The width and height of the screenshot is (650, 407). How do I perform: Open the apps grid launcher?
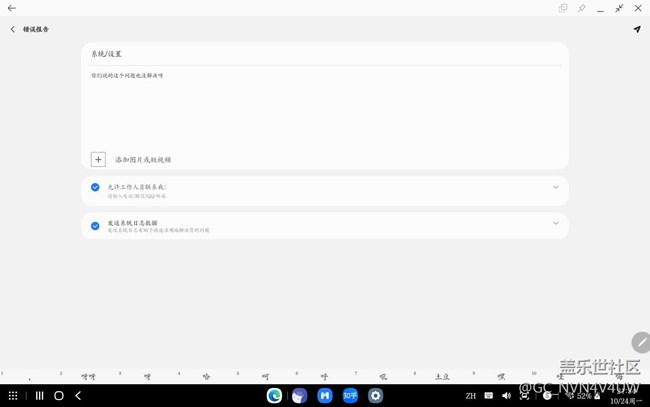(x=13, y=396)
